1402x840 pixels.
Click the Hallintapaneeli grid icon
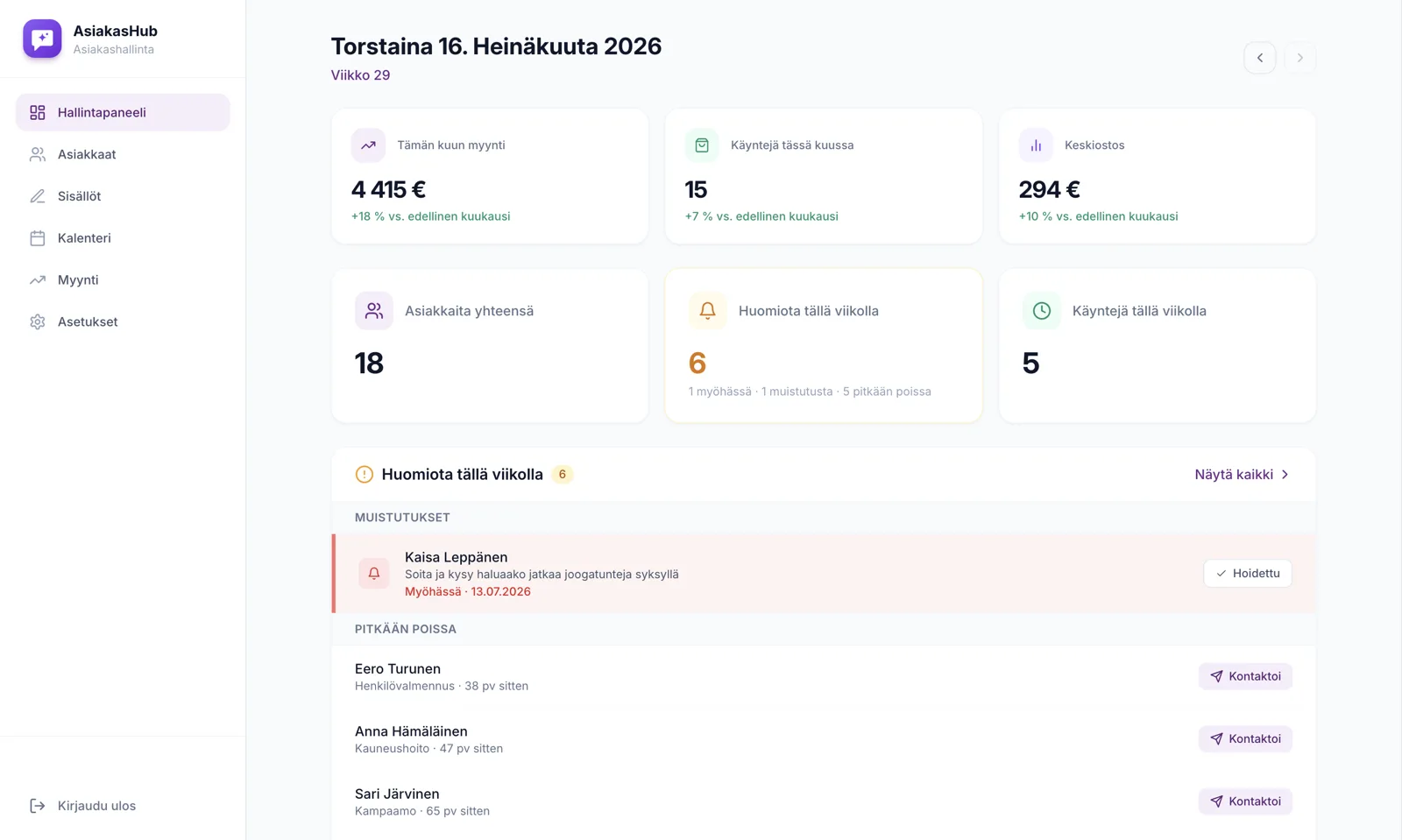tap(38, 112)
